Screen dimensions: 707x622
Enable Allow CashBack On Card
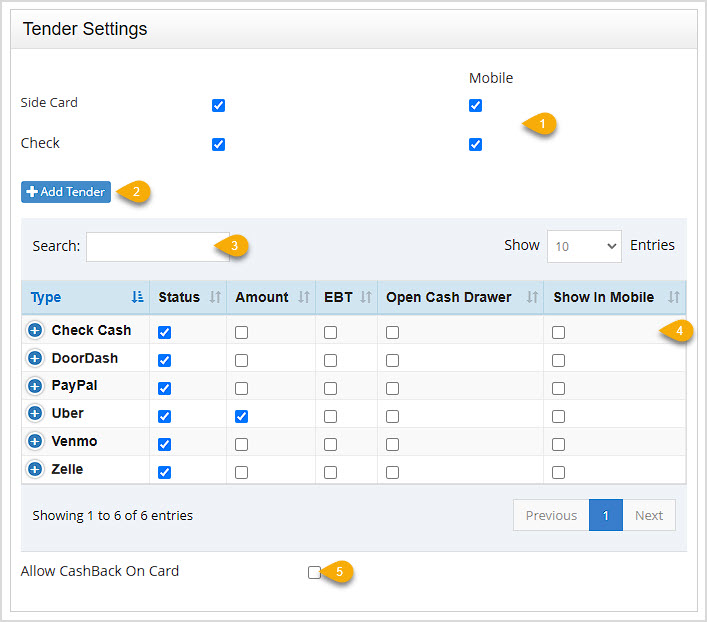coord(314,572)
